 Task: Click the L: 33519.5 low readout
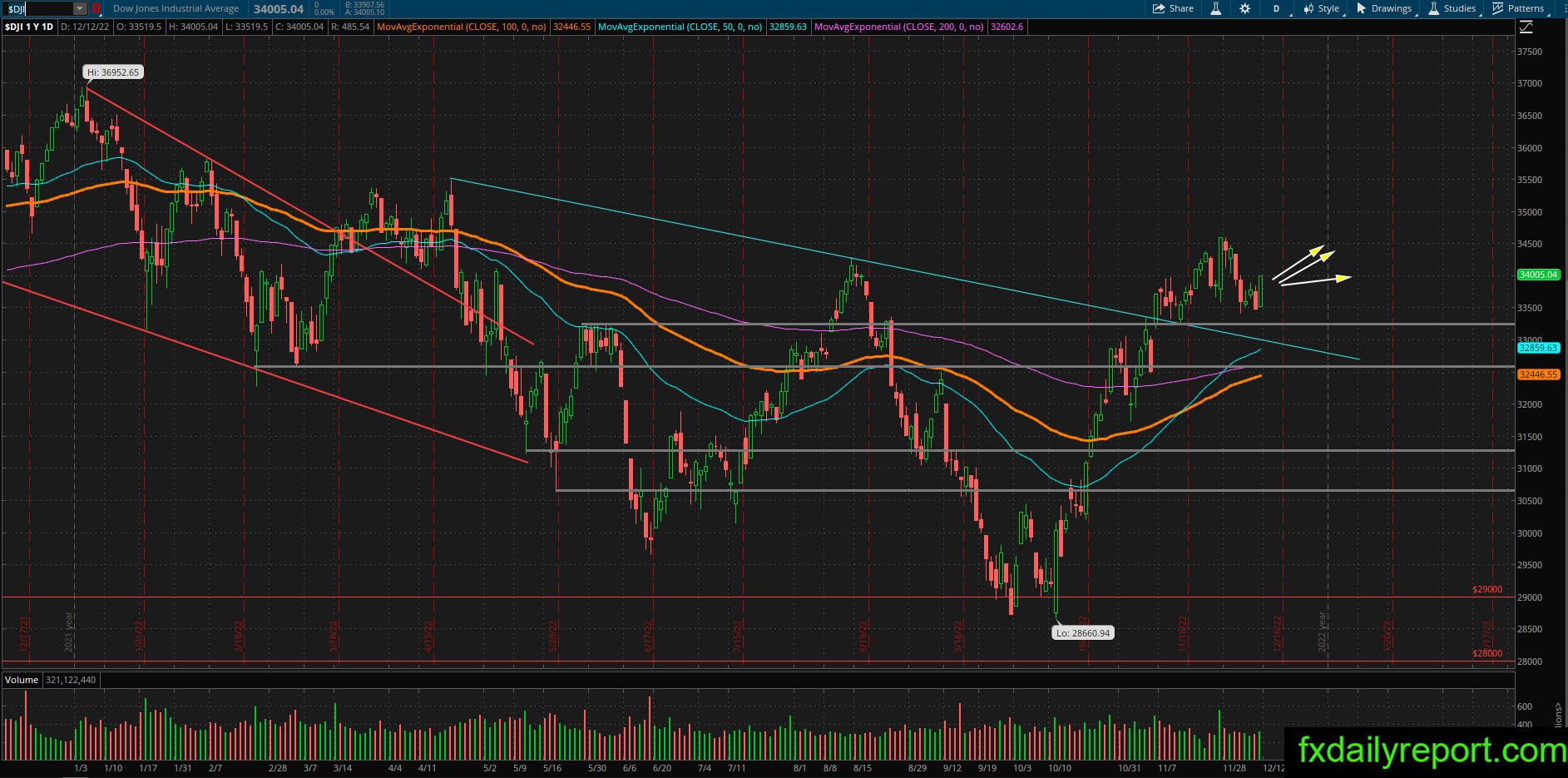tap(246, 27)
